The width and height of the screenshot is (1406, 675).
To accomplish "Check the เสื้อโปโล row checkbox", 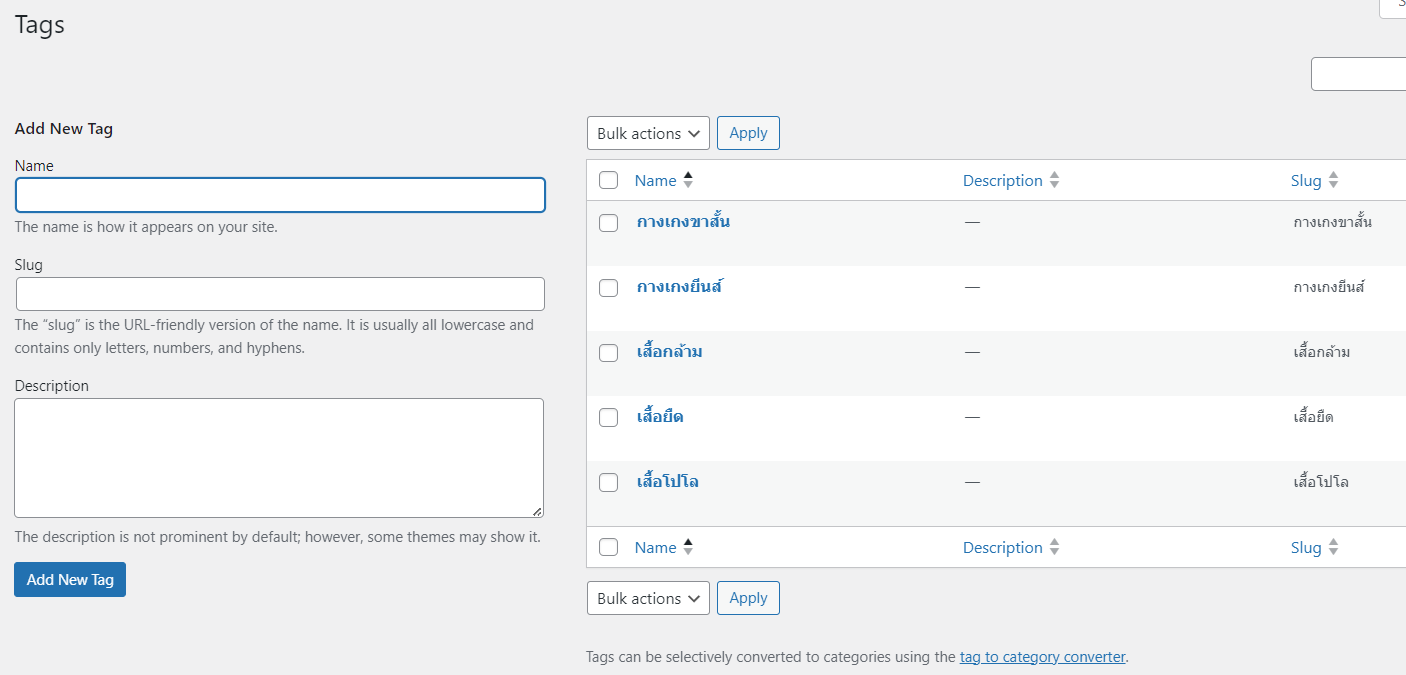I will point(608,482).
